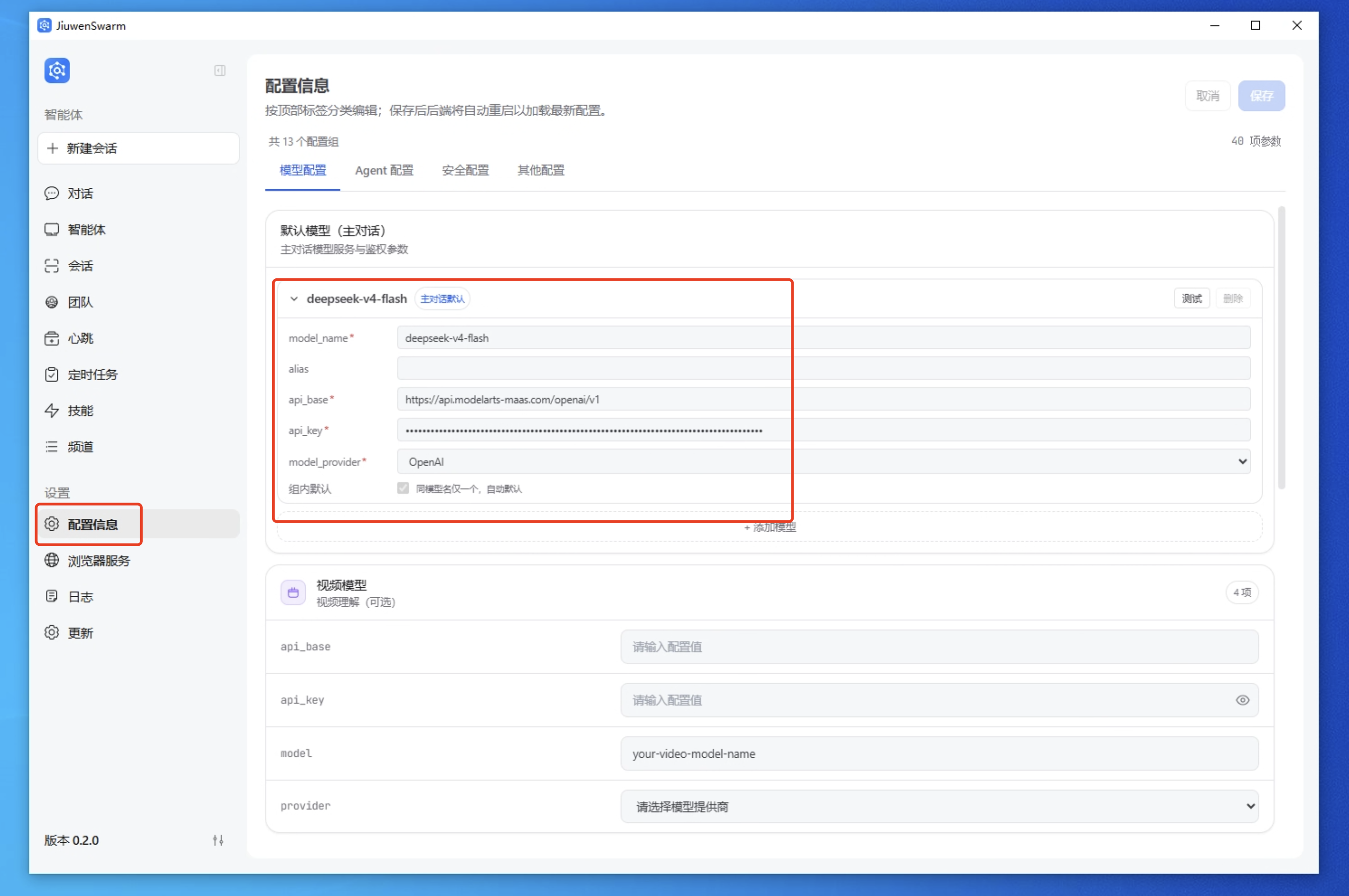Toggle api_key visibility eye icon
Viewport: 1349px width, 896px height.
pos(1242,700)
